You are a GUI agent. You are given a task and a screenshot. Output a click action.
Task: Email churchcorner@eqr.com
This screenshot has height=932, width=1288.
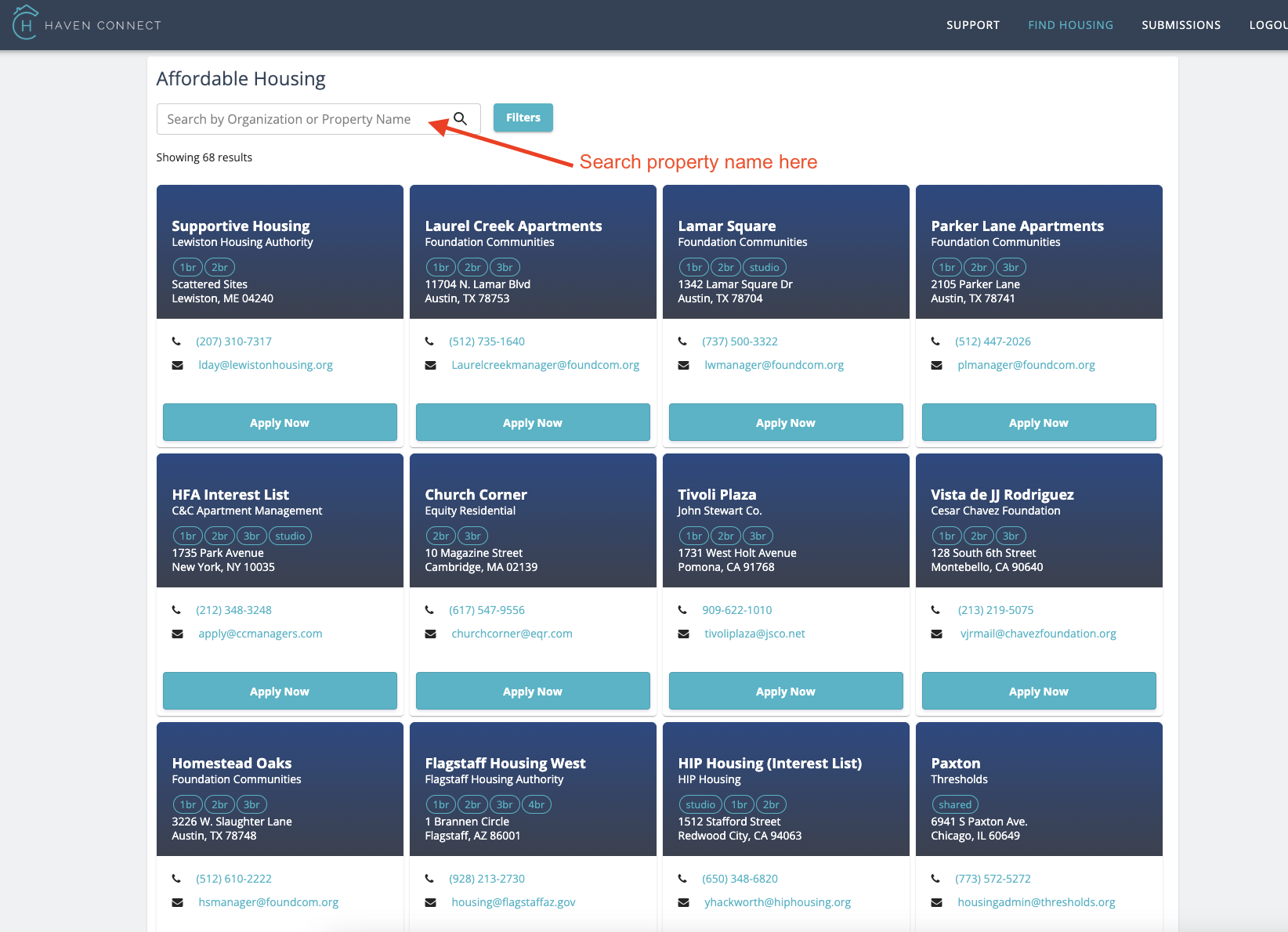(x=512, y=634)
